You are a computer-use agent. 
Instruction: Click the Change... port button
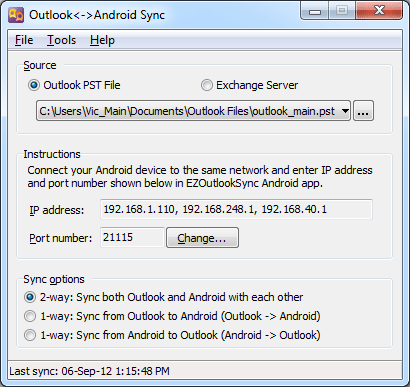tap(202, 238)
